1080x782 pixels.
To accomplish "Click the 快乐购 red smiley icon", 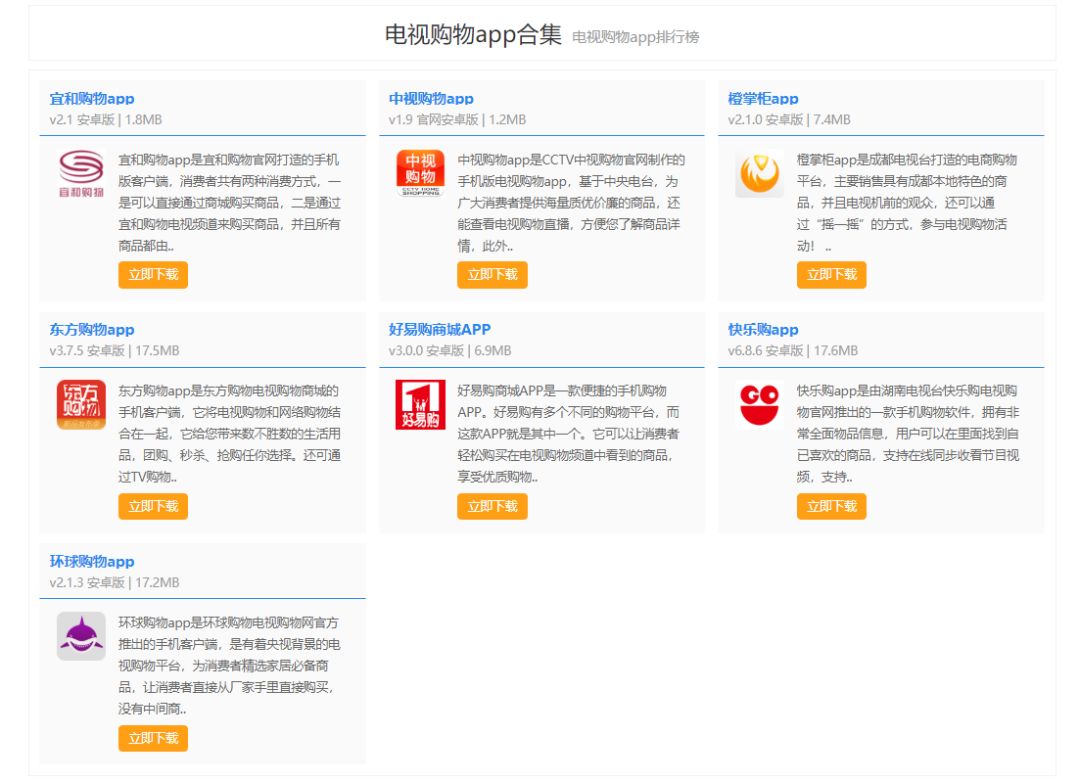I will tap(759, 404).
